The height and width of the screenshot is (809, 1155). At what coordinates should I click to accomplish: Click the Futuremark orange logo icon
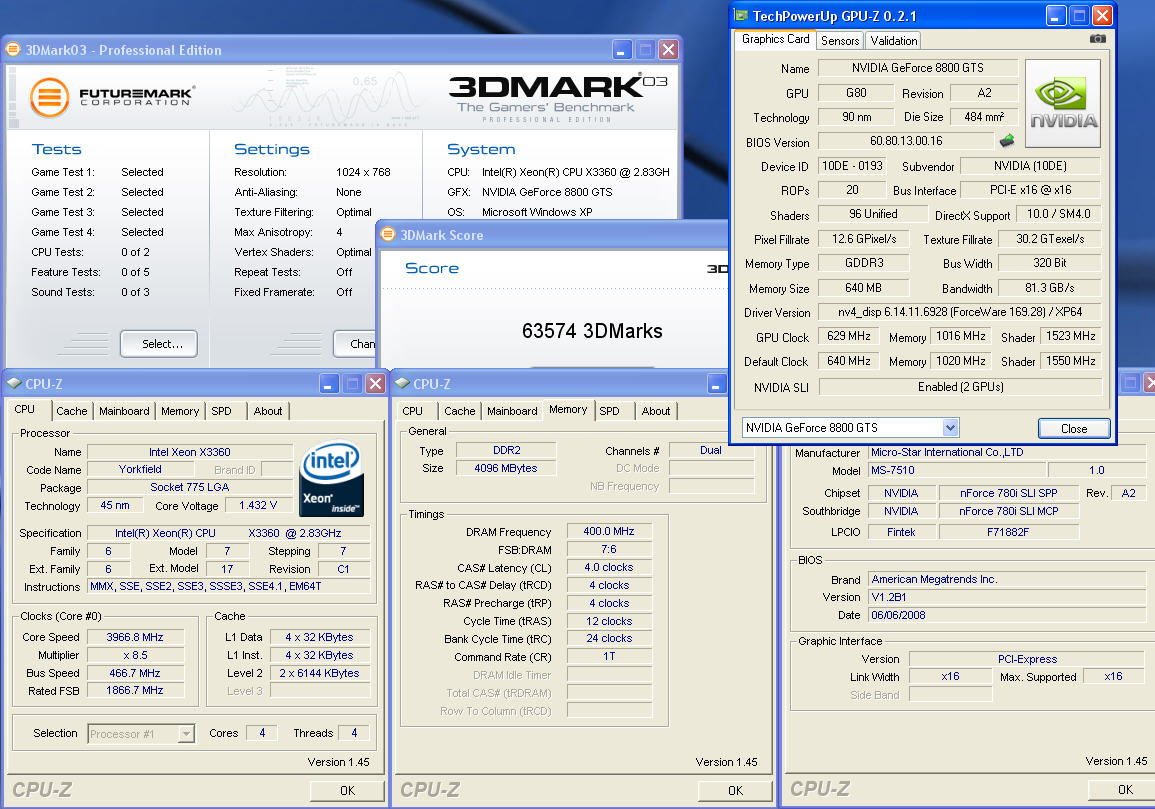click(49, 97)
